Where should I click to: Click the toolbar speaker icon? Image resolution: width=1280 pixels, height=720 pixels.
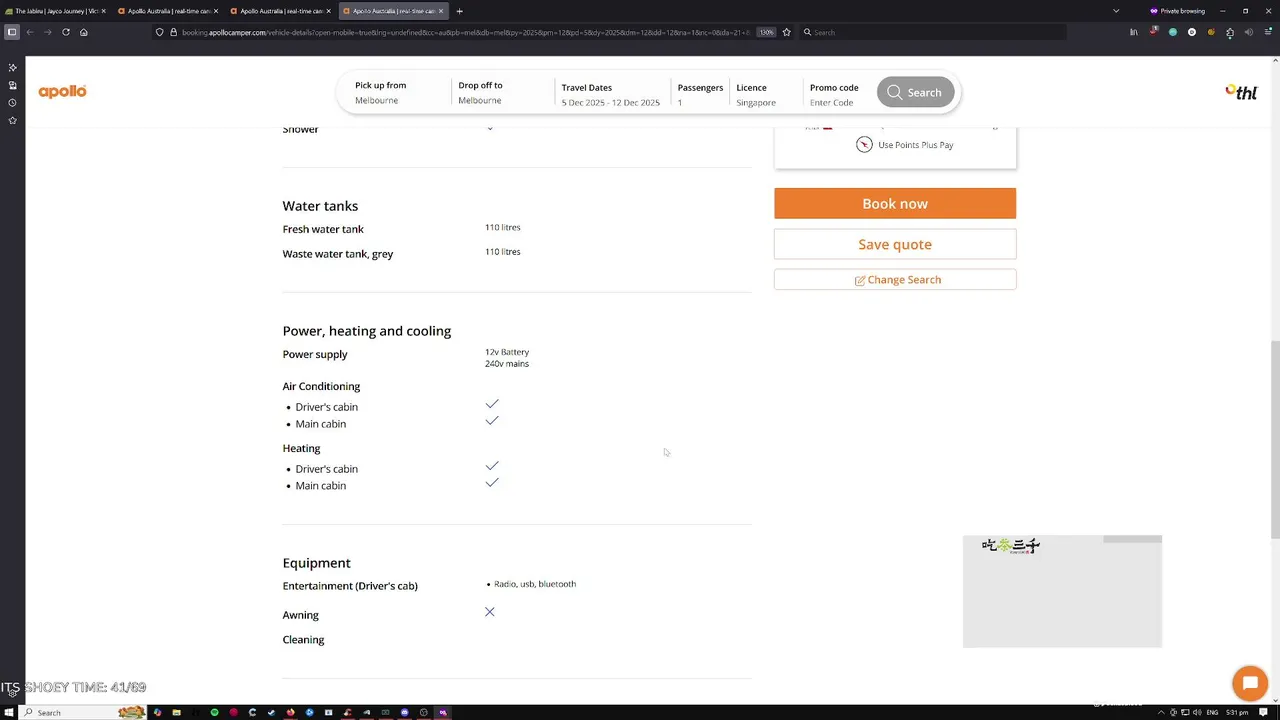(x=1248, y=32)
